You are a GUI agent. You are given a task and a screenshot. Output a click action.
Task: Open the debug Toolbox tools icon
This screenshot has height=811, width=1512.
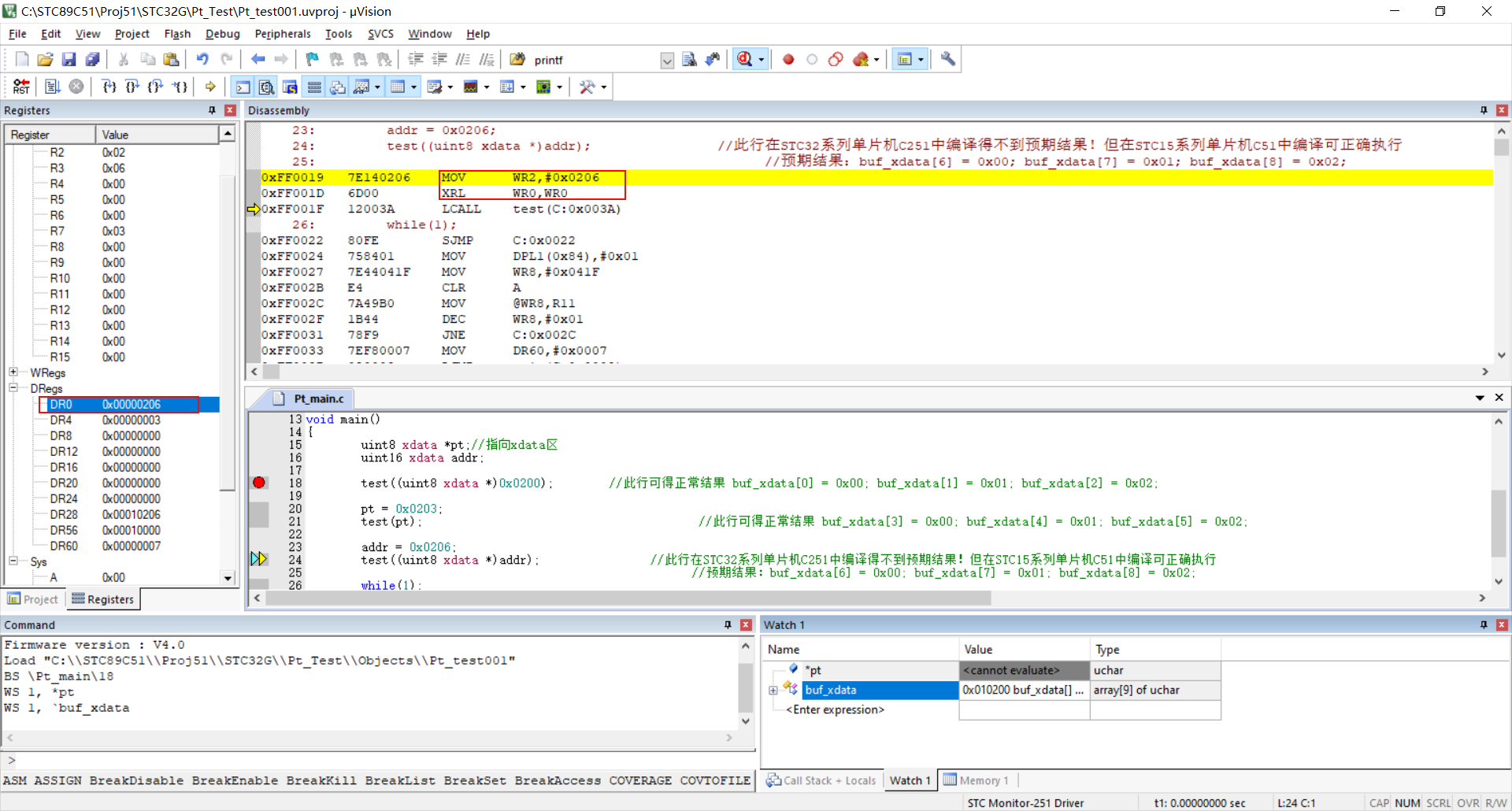pyautogui.click(x=587, y=87)
